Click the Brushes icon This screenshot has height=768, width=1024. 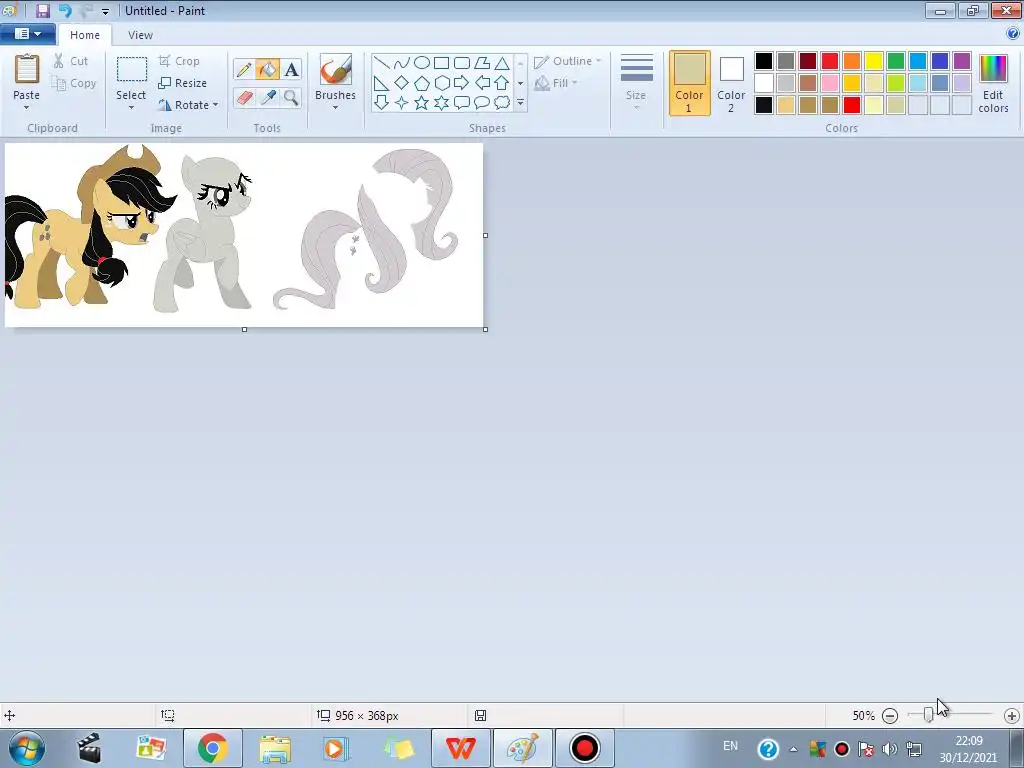click(x=336, y=69)
